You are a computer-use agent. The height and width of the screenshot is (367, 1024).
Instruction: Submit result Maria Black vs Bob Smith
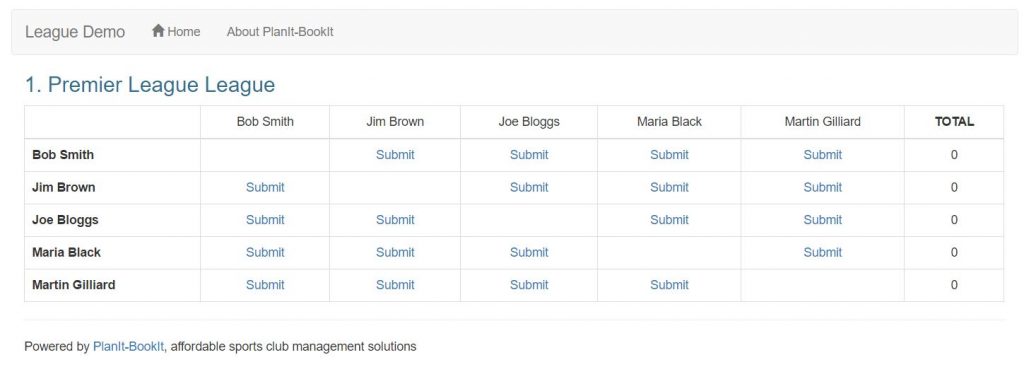[265, 252]
